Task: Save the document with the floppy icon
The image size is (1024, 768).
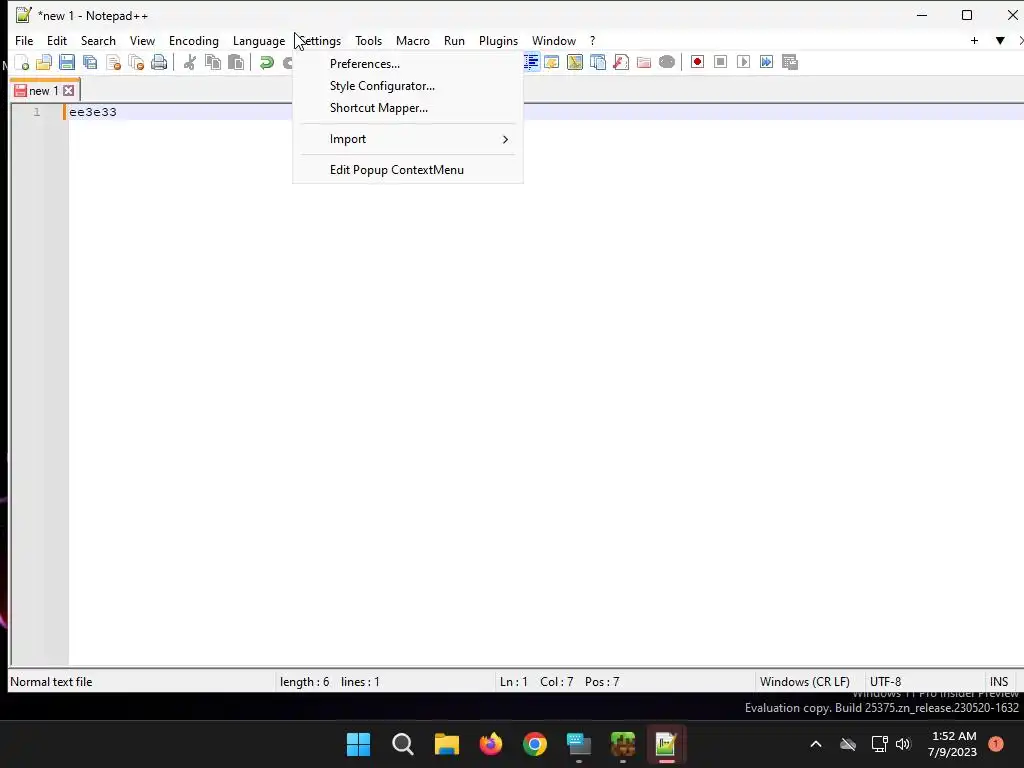Action: pos(67,63)
